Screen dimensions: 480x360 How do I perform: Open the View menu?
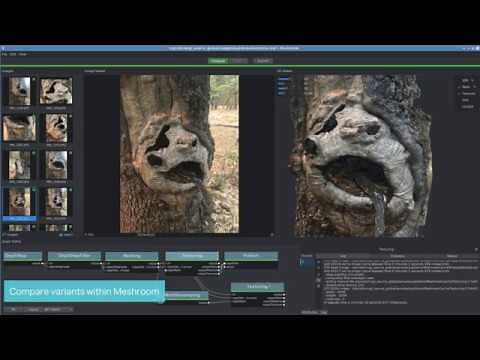click(x=23, y=54)
